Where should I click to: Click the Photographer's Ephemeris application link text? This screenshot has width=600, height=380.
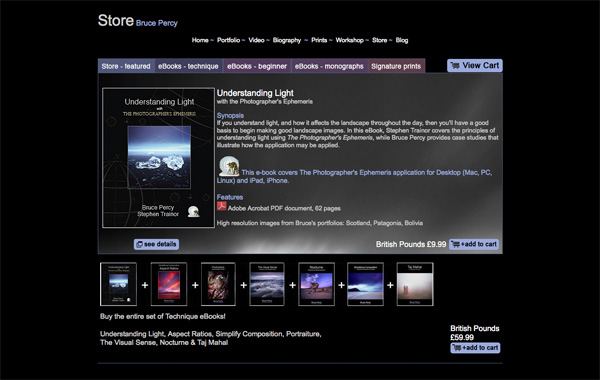[354, 176]
